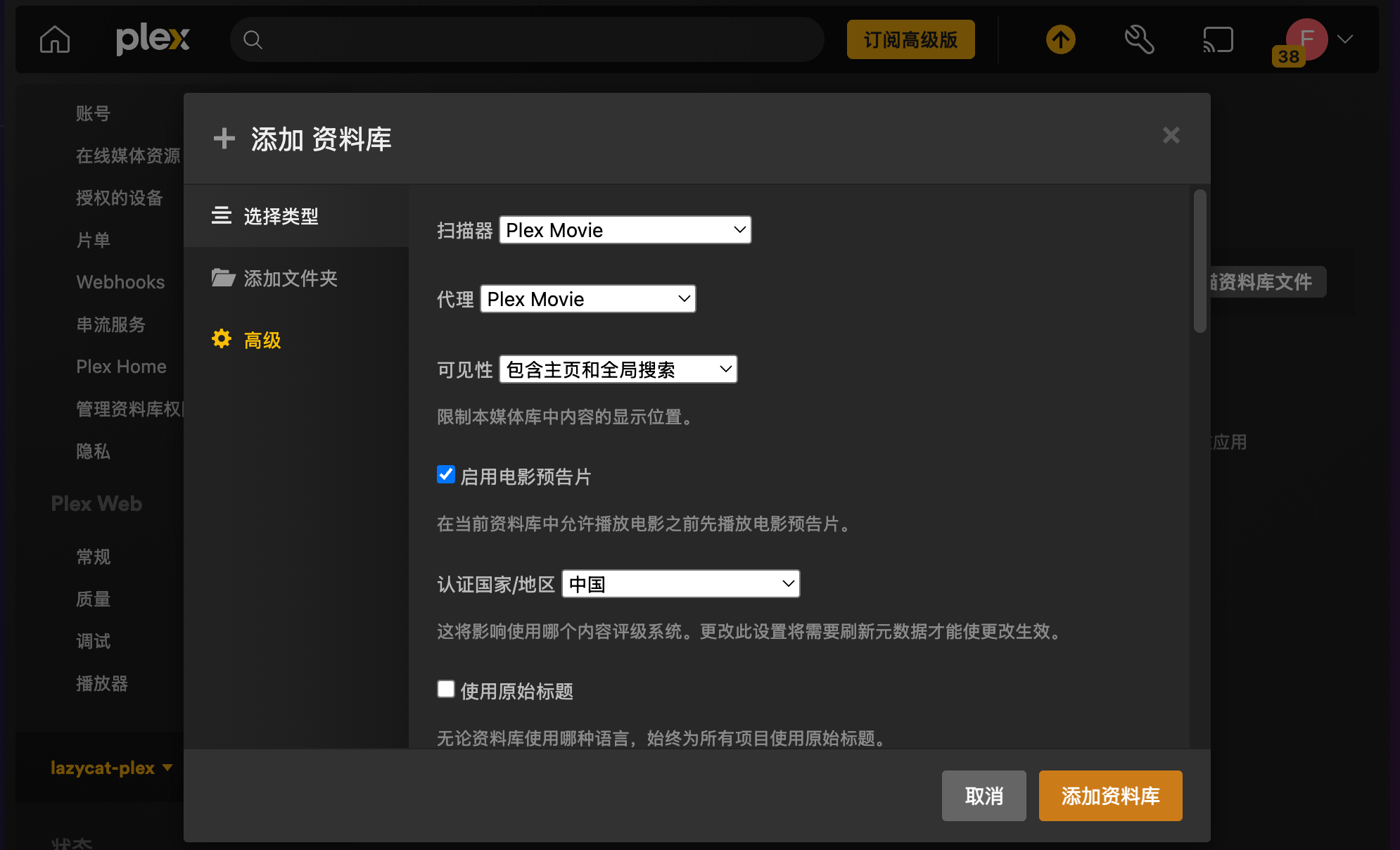Screen dimensions: 1400x850
Task: Switch to 选择类型 step
Action: 296,216
